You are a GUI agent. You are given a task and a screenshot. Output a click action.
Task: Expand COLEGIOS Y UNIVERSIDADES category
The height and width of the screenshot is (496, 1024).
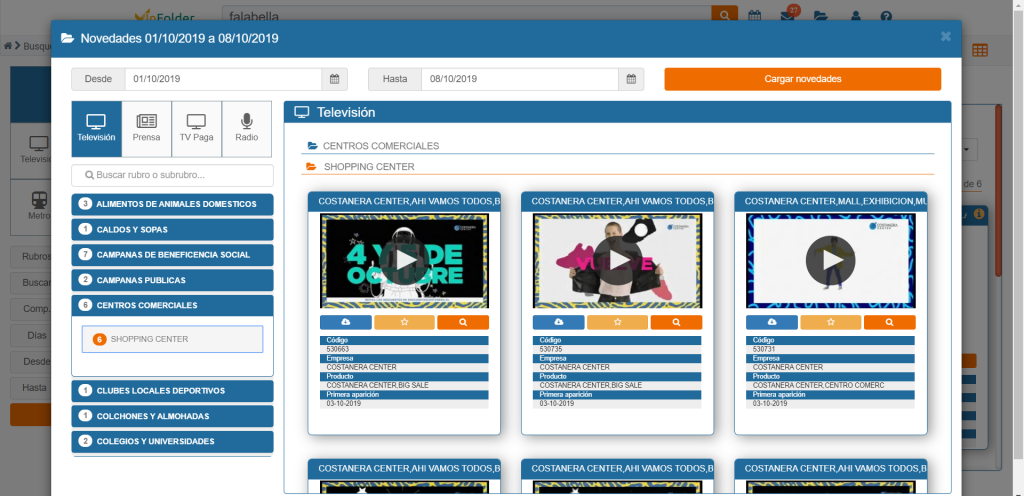(172, 441)
